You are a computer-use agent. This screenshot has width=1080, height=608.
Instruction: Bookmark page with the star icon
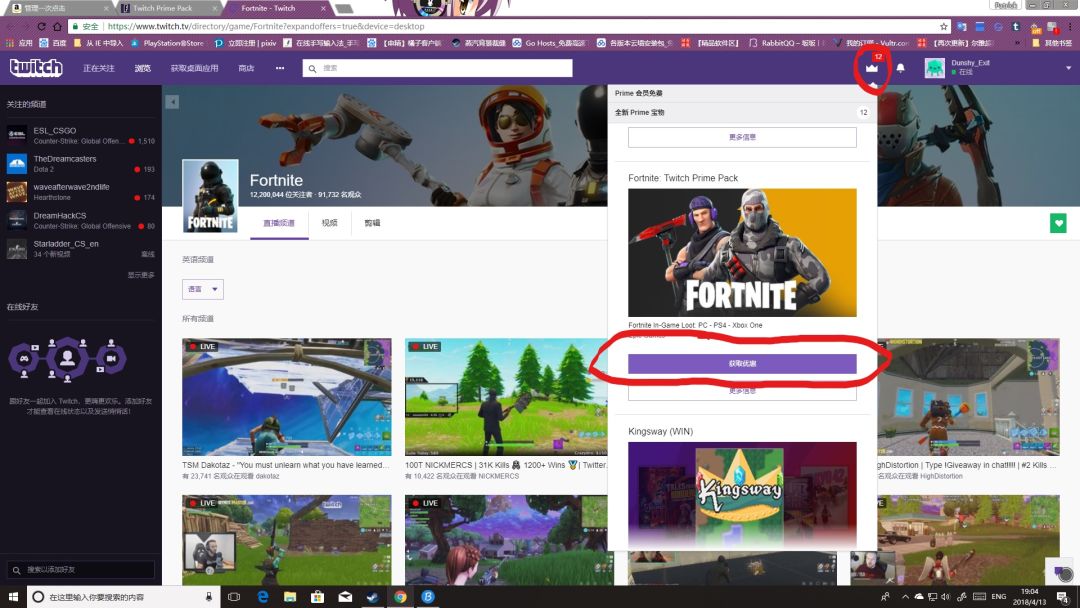tap(944, 26)
